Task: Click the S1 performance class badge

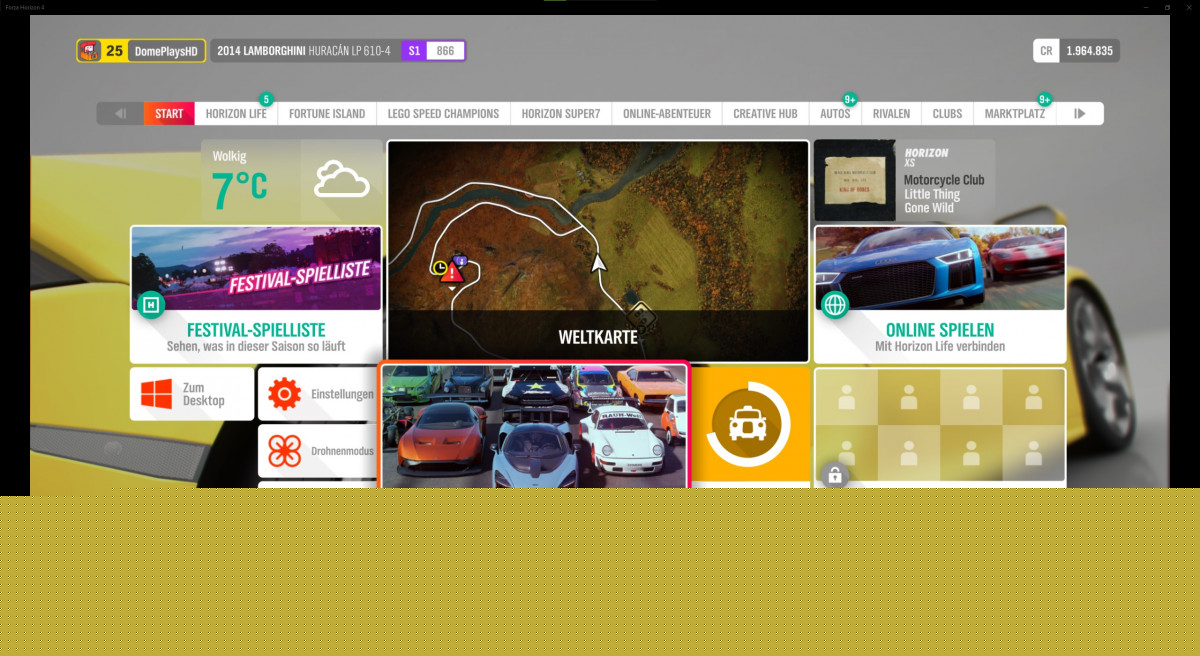Action: 414,51
